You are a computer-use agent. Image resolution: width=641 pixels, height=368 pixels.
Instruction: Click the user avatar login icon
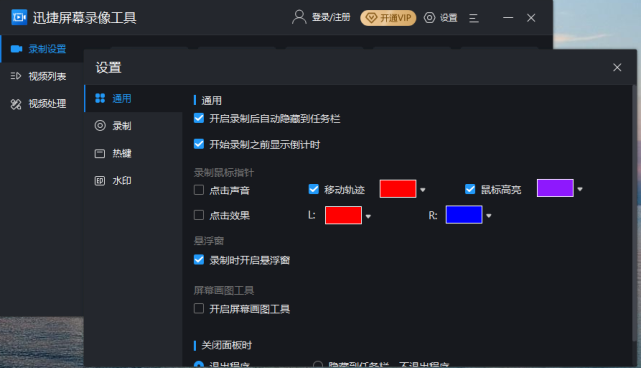click(299, 17)
